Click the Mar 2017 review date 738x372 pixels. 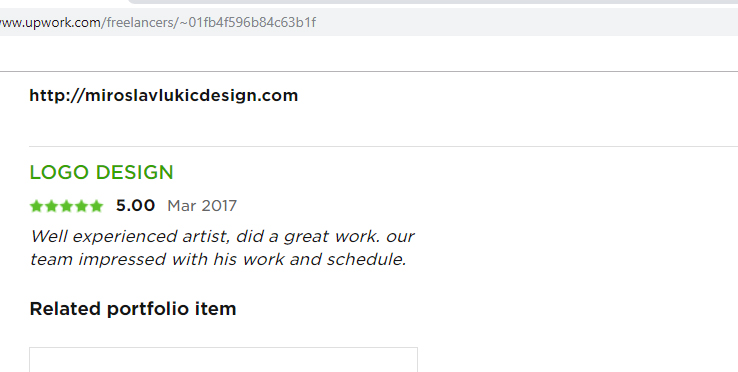[x=202, y=206]
